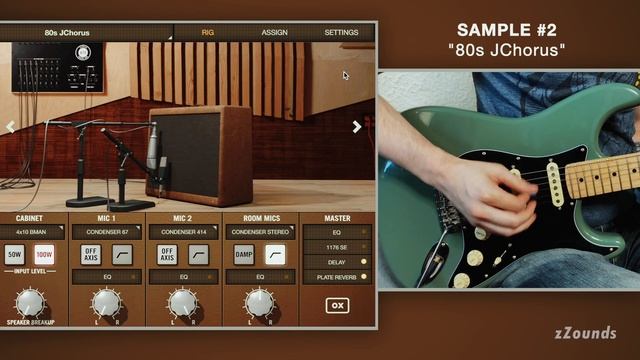Open the Condenser 67 mic dropdown
Viewport: 640px width, 360px height.
[107, 232]
